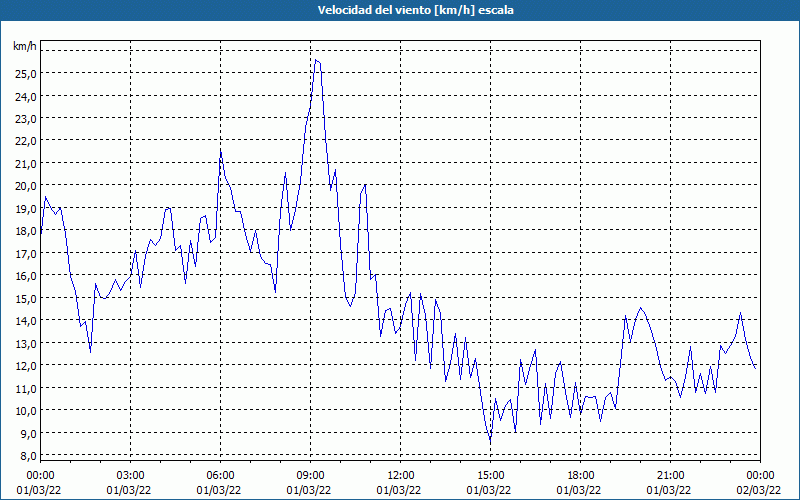Click the 11,0 y-axis value
Viewport: 800px width, 500px height.
(26, 388)
